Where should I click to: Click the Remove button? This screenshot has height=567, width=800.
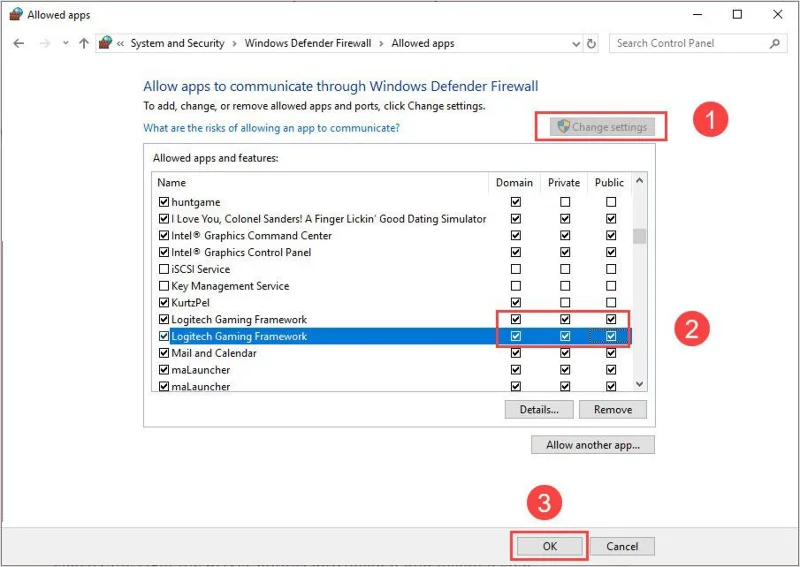click(x=613, y=409)
